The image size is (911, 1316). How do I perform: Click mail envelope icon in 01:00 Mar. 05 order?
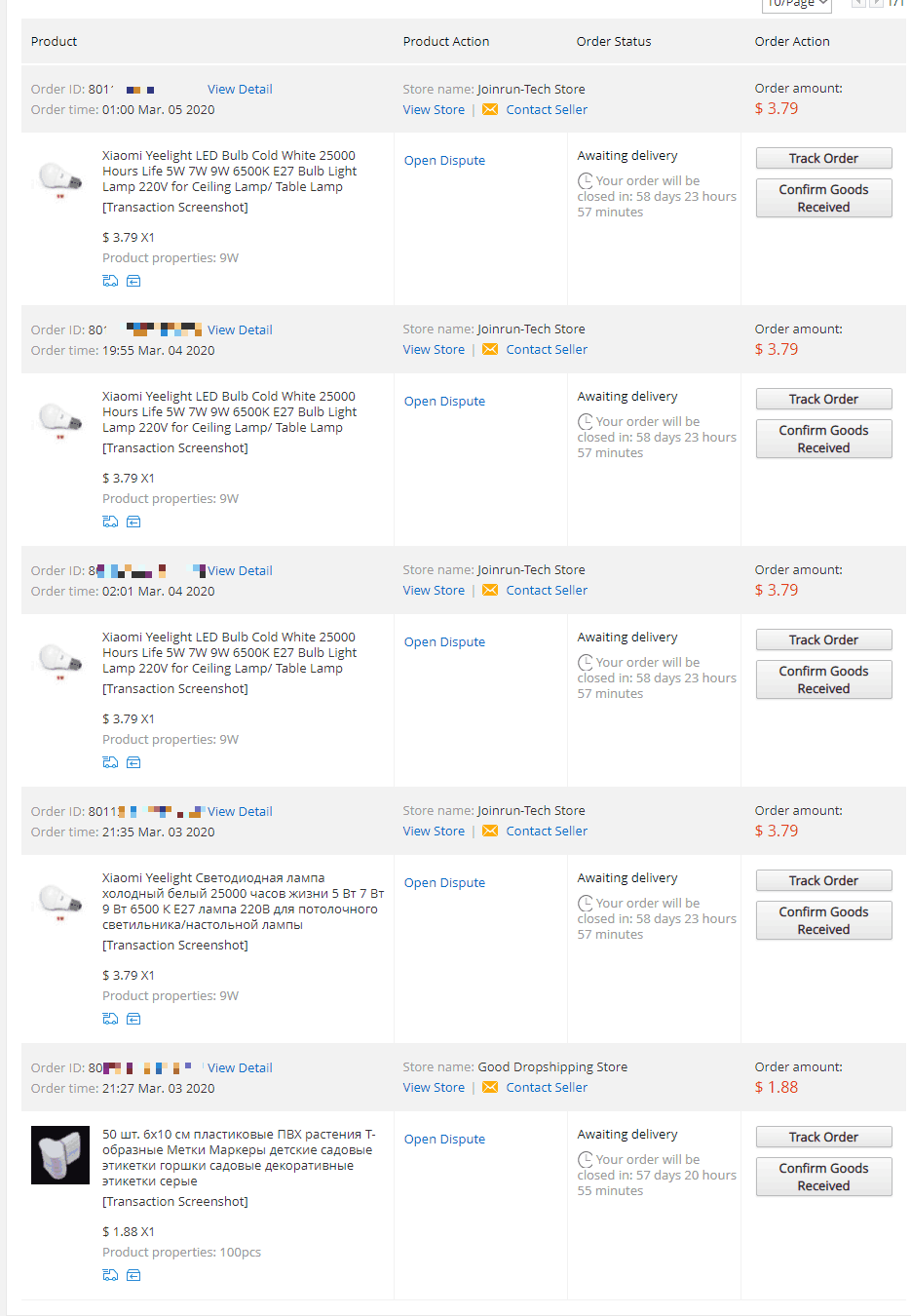click(490, 109)
